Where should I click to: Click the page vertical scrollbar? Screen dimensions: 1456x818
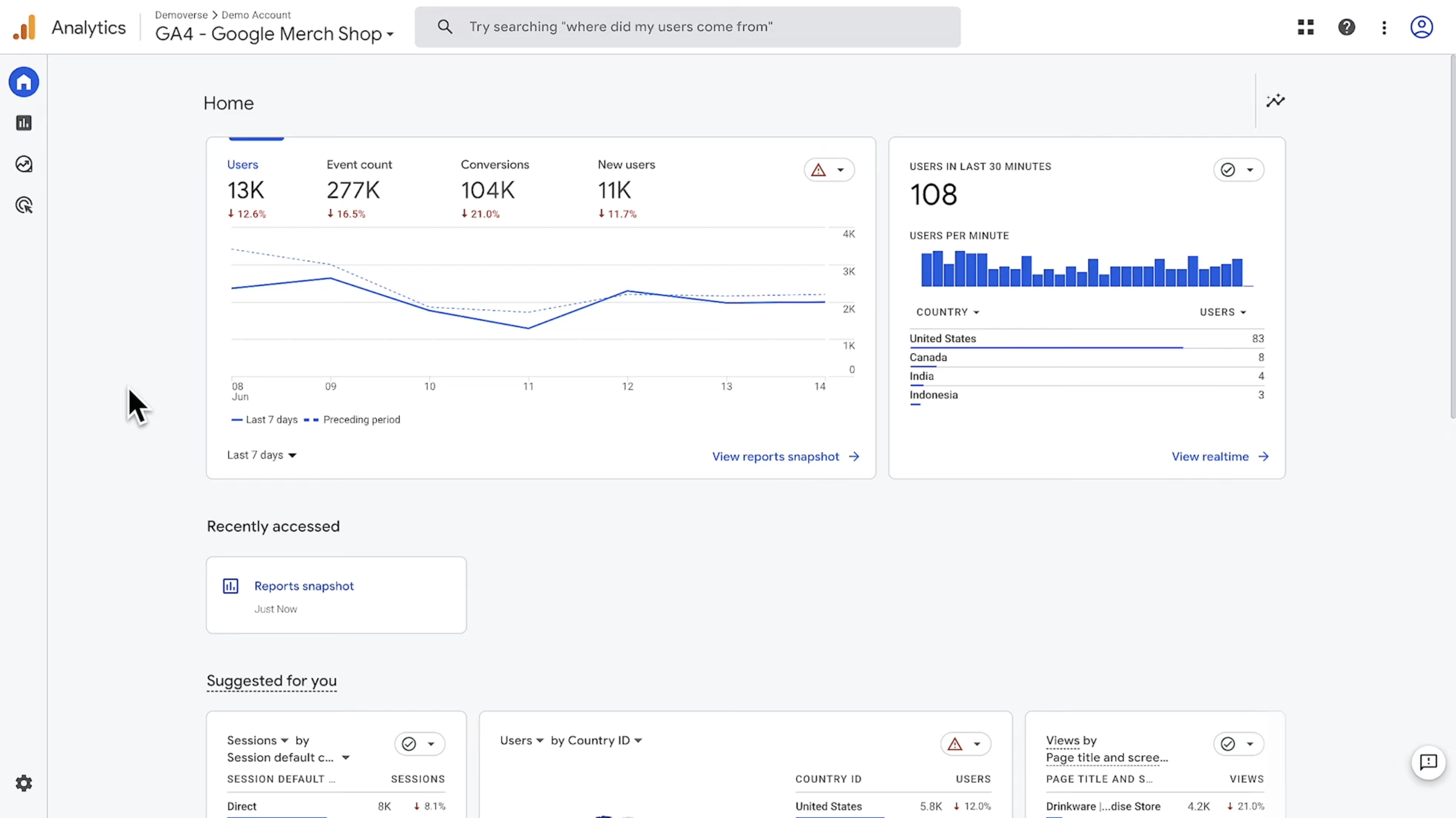pyautogui.click(x=1452, y=236)
